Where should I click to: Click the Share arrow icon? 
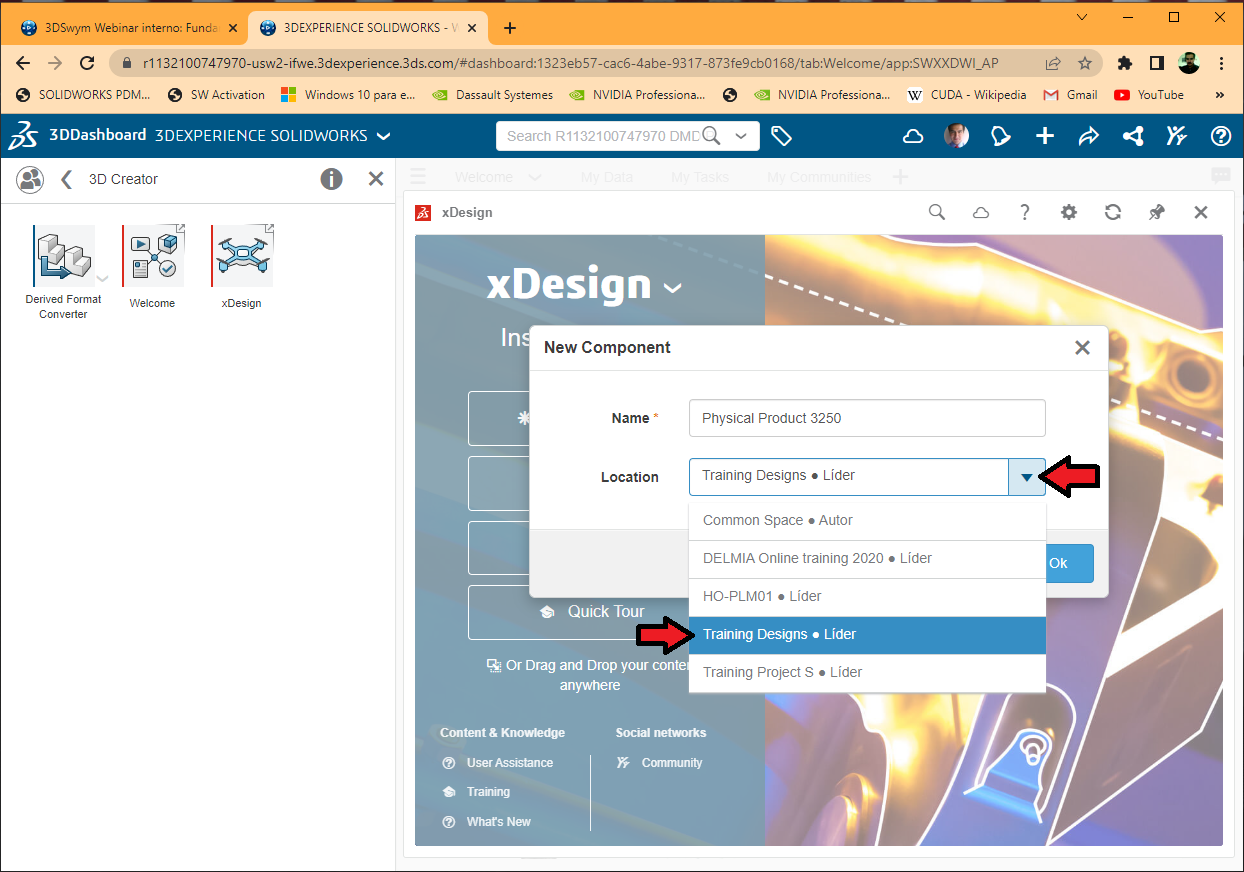(1089, 136)
